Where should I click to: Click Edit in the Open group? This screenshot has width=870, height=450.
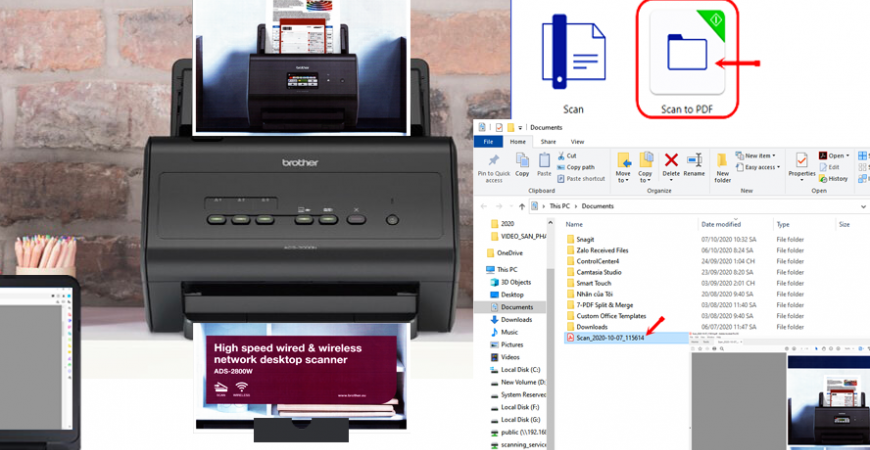click(x=829, y=167)
